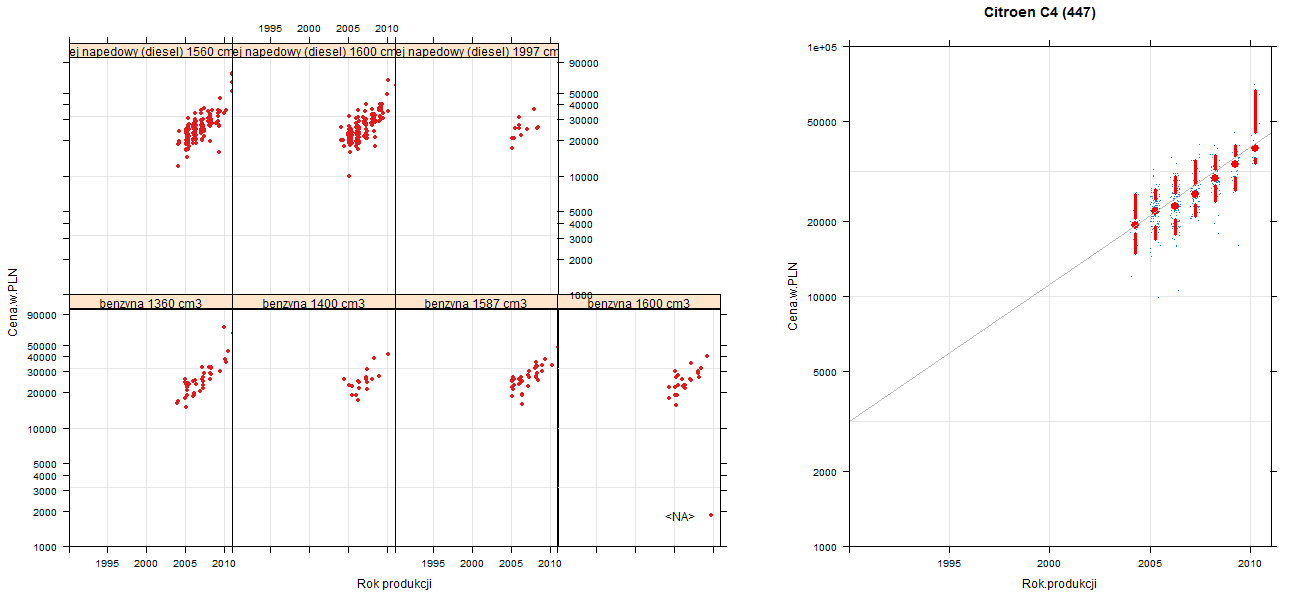Image resolution: width=1300 pixels, height=600 pixels.
Task: Click the '90000' tick beside benzyna 1360 cm3 panel
Action: tap(43, 315)
